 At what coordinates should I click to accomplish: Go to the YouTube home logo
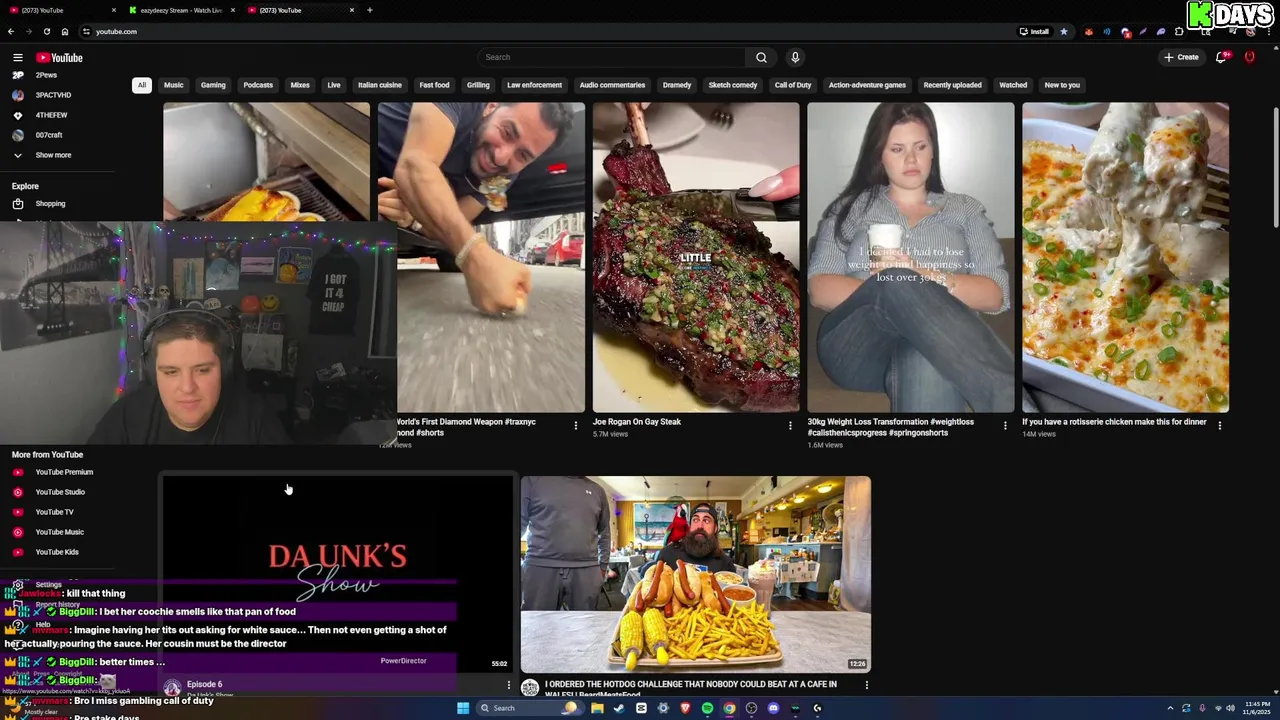(59, 58)
